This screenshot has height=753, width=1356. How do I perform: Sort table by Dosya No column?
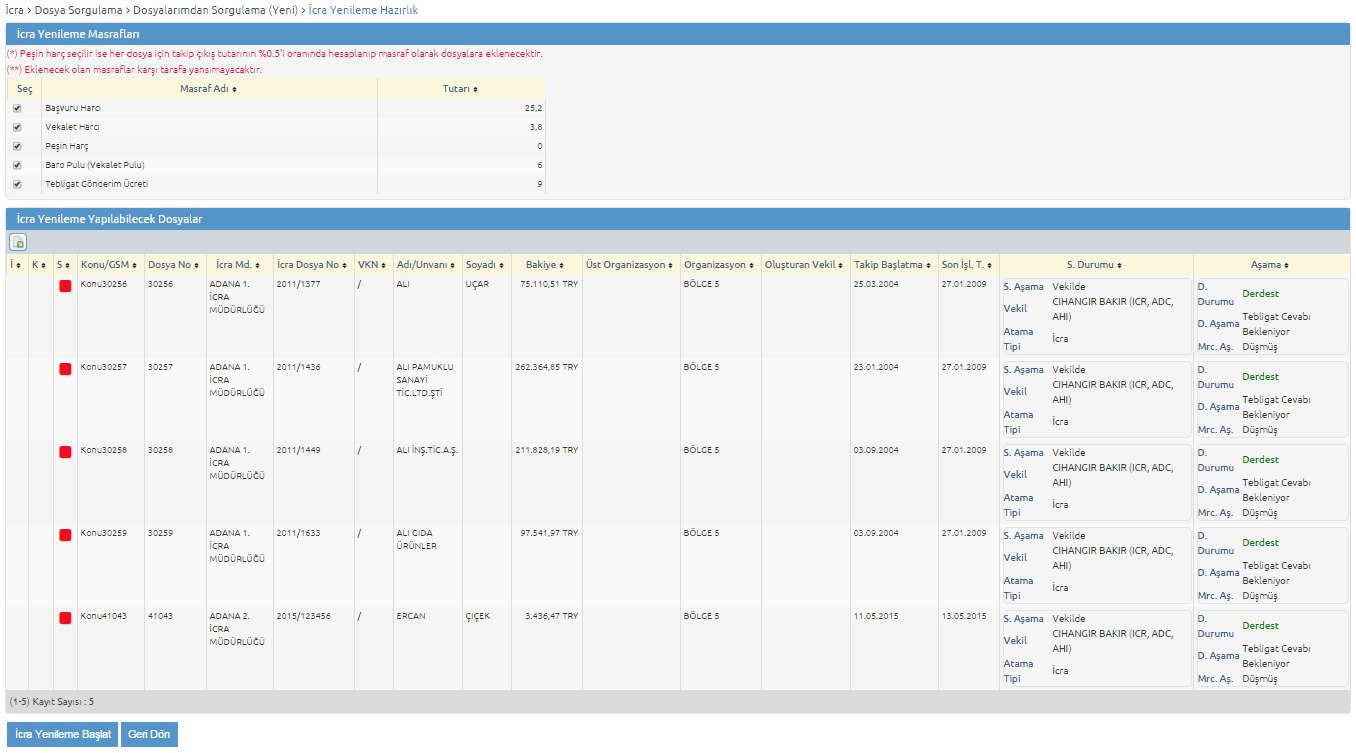point(175,265)
